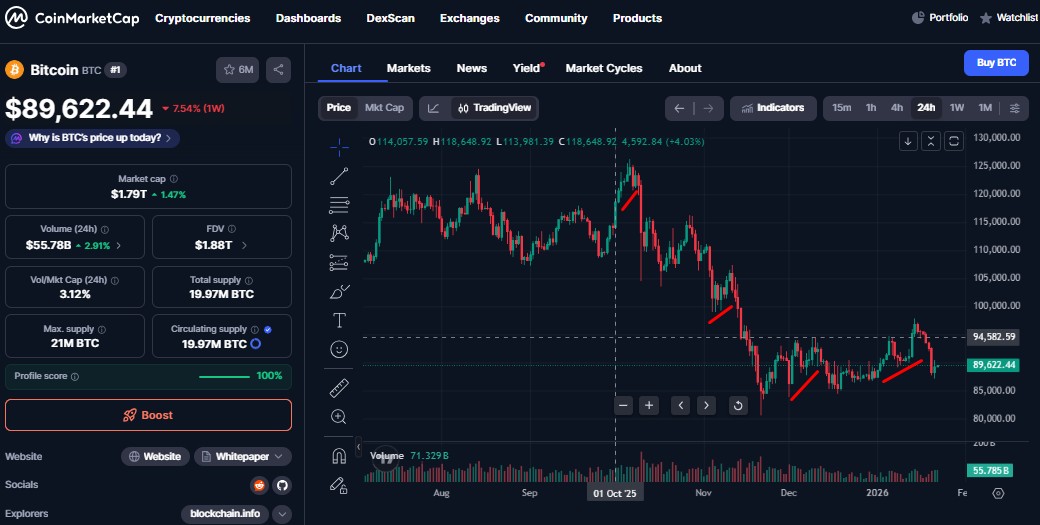Open the Indicators panel
The image size is (1040, 525).
click(772, 108)
